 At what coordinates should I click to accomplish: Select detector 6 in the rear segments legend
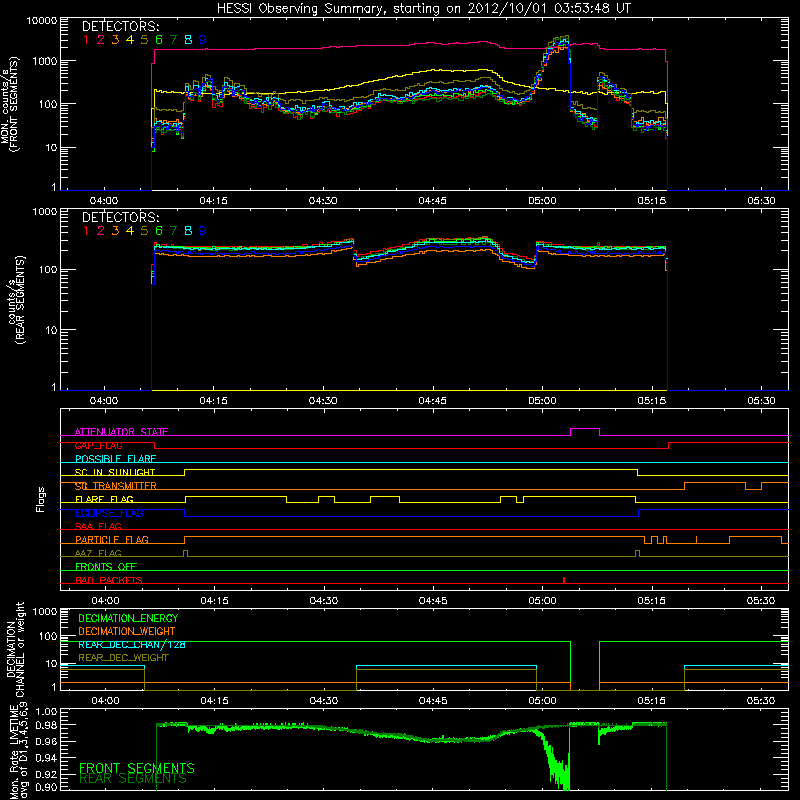pyautogui.click(x=159, y=231)
